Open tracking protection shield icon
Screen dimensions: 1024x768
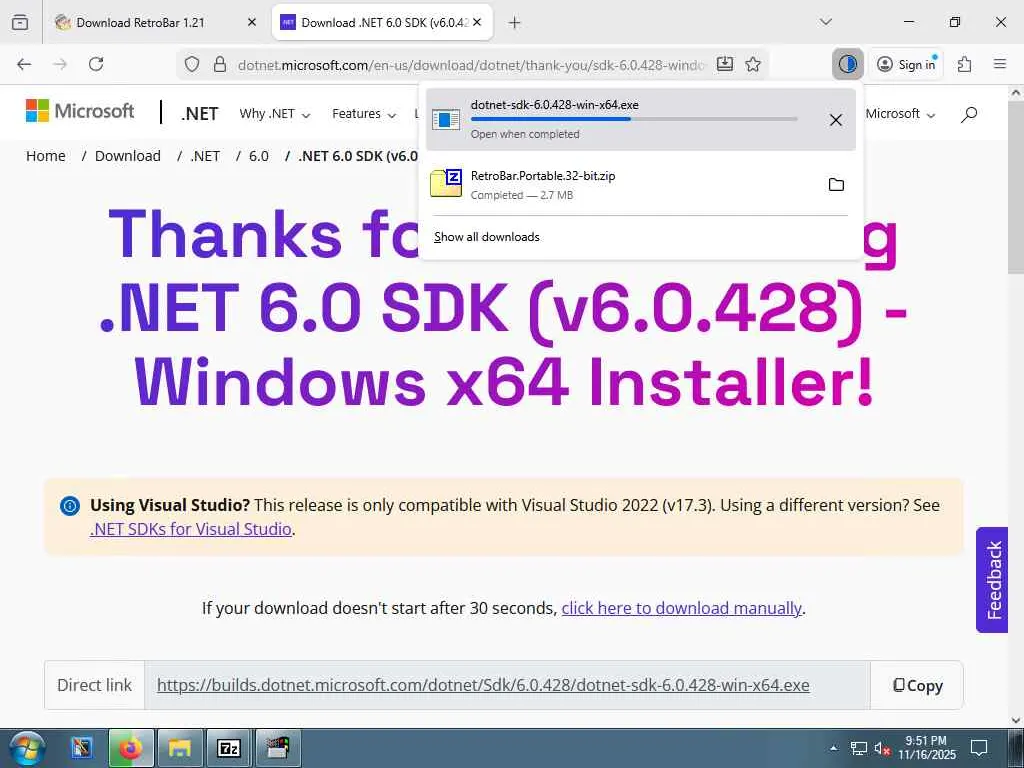(191, 64)
